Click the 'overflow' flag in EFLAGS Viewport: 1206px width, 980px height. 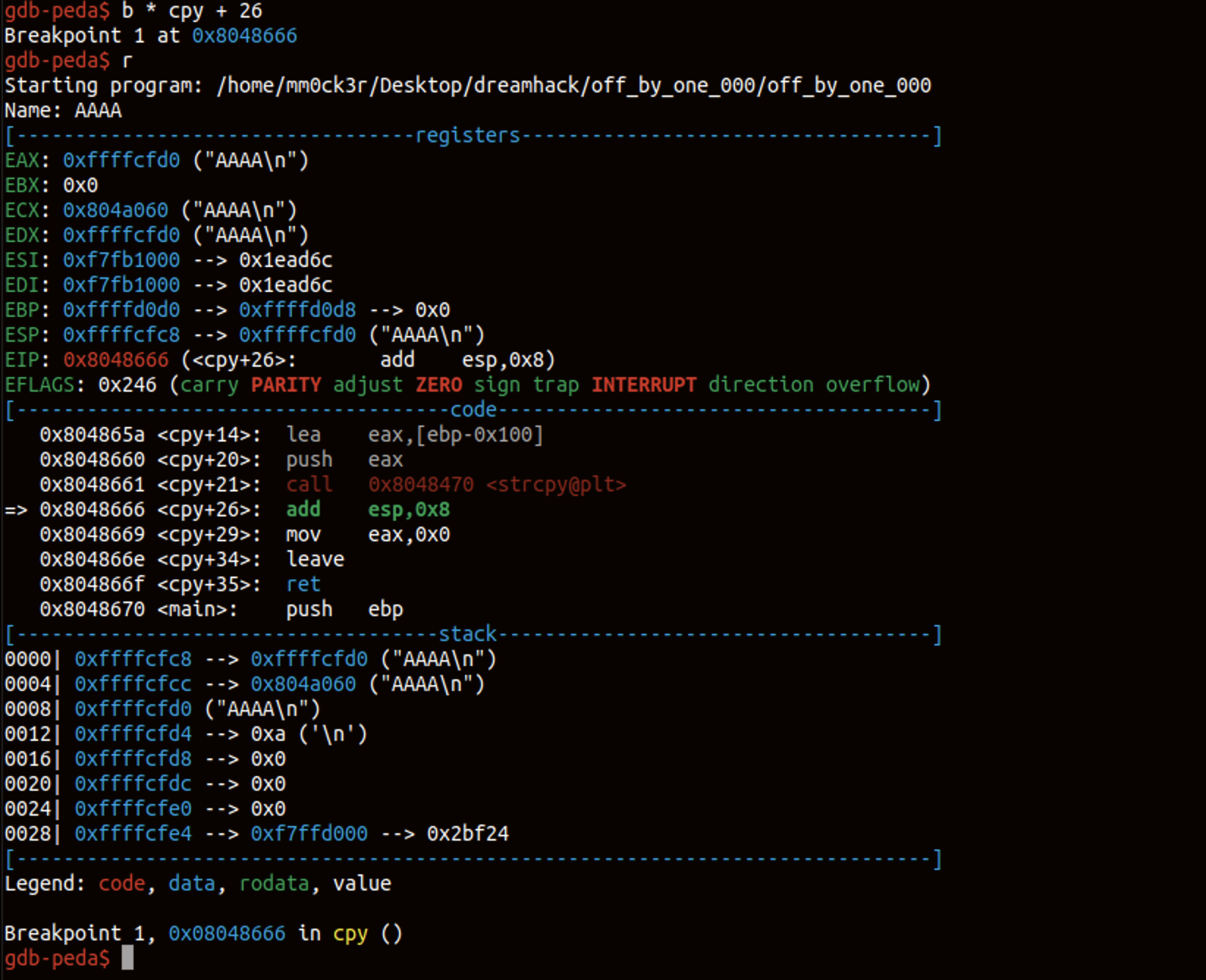coord(872,385)
